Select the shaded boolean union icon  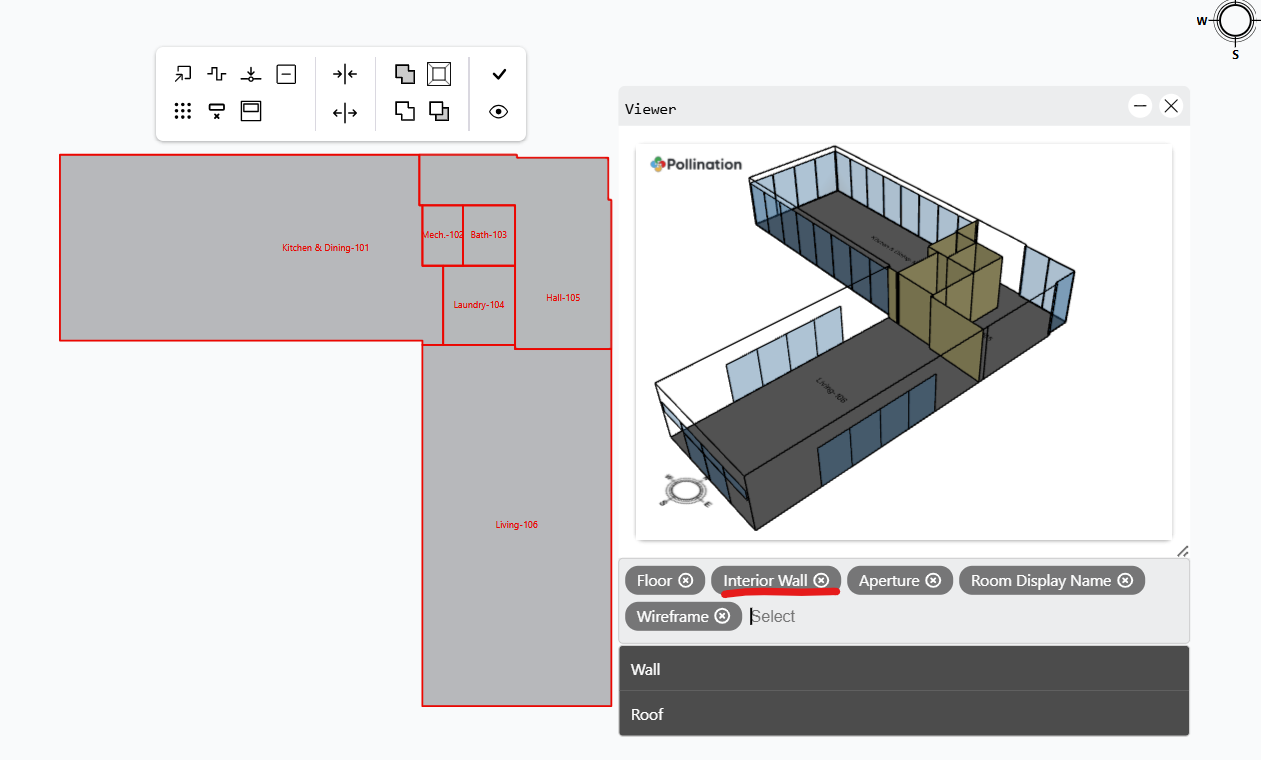(404, 73)
